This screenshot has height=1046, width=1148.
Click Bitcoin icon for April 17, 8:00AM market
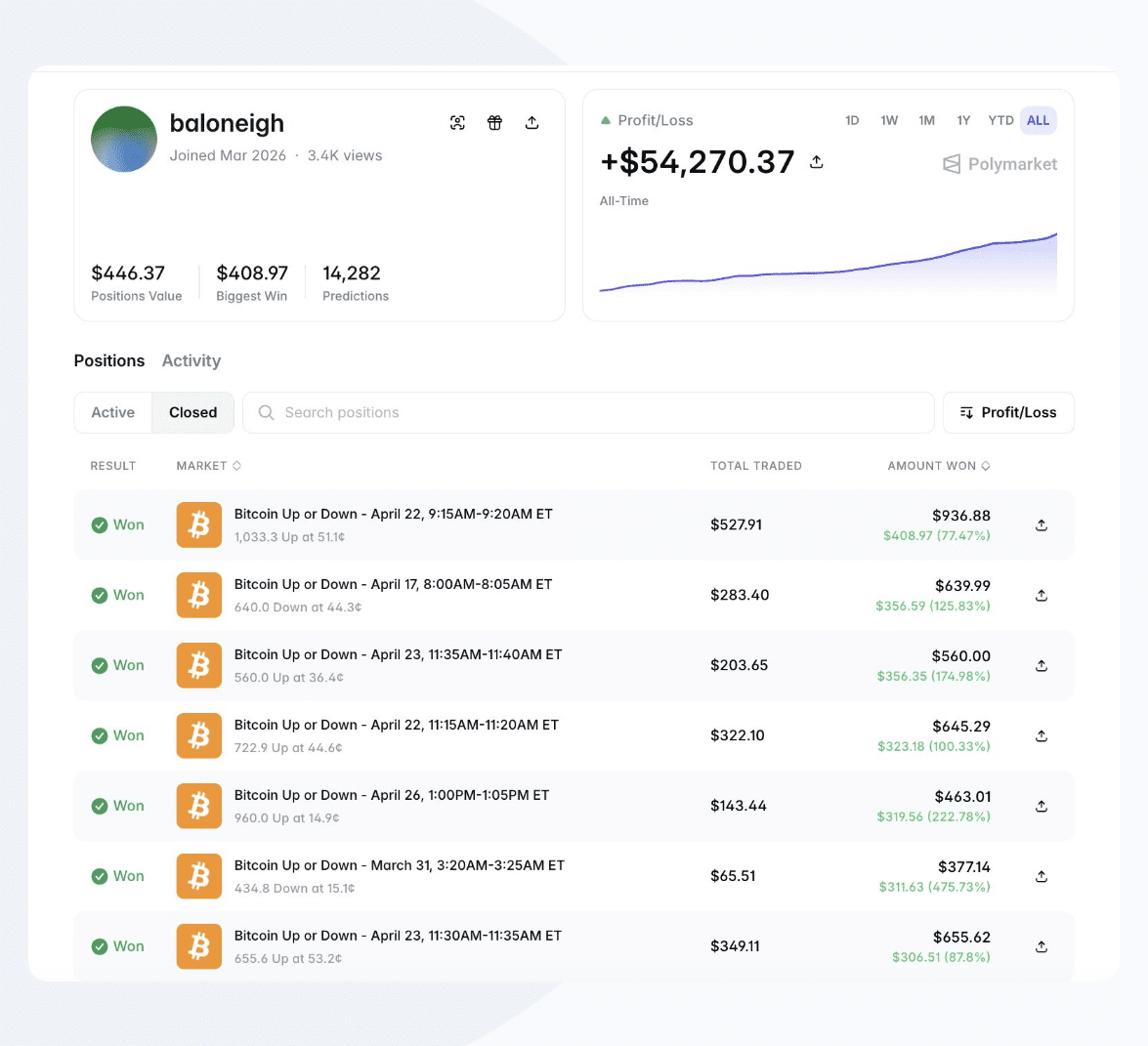[x=199, y=595]
